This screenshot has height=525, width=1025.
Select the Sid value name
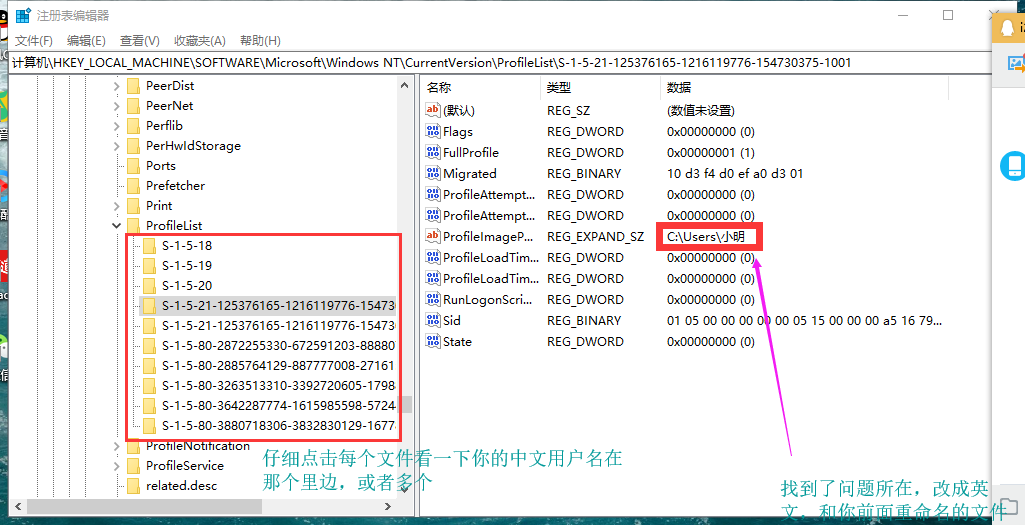point(452,320)
